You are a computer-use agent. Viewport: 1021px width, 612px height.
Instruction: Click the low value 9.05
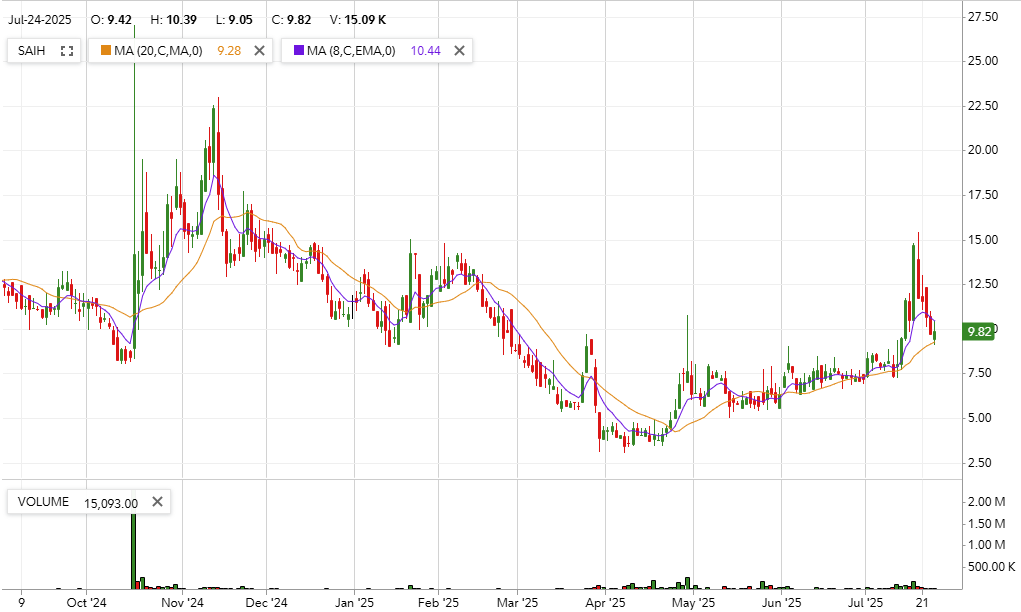[240, 20]
